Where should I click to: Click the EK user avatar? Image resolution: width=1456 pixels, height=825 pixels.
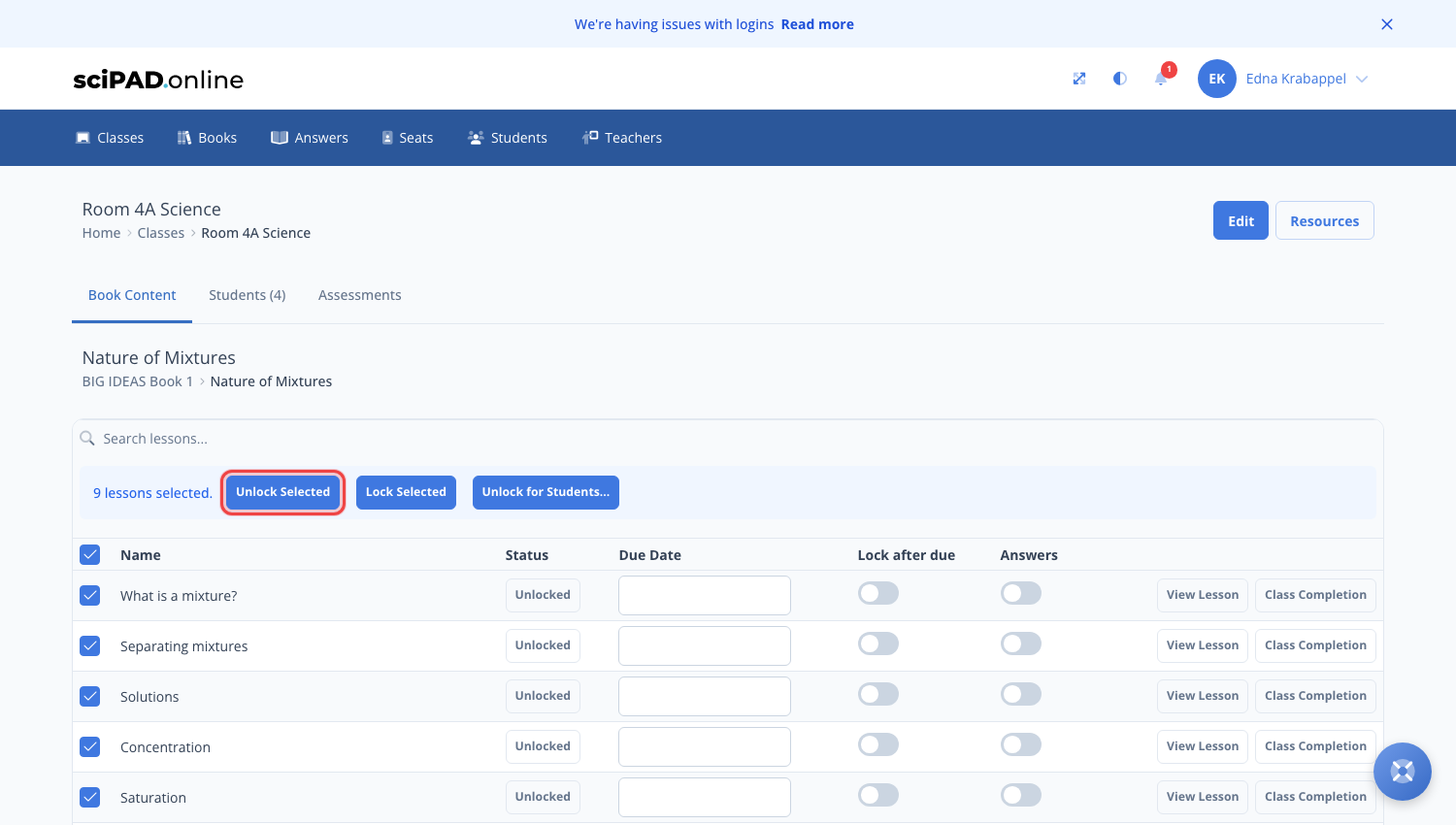coord(1216,79)
